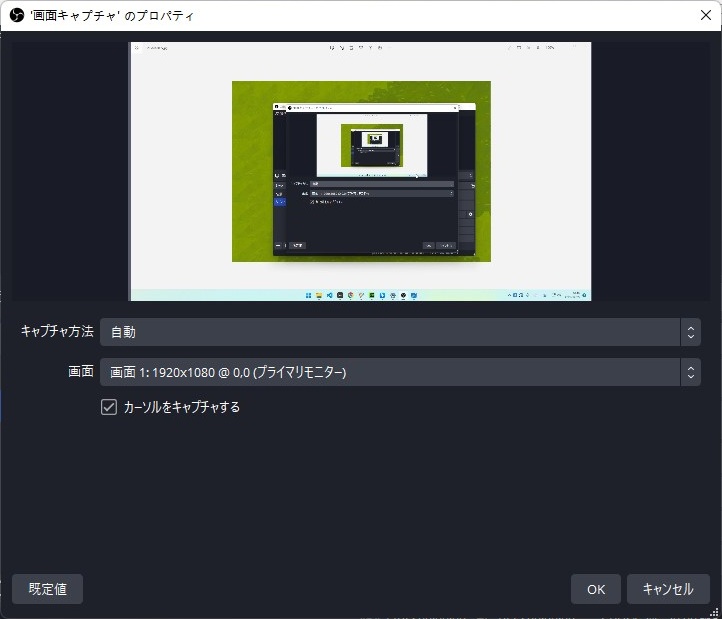Click the screen capture preview thumbnail
Image resolution: width=722 pixels, height=619 pixels.
[x=360, y=171]
